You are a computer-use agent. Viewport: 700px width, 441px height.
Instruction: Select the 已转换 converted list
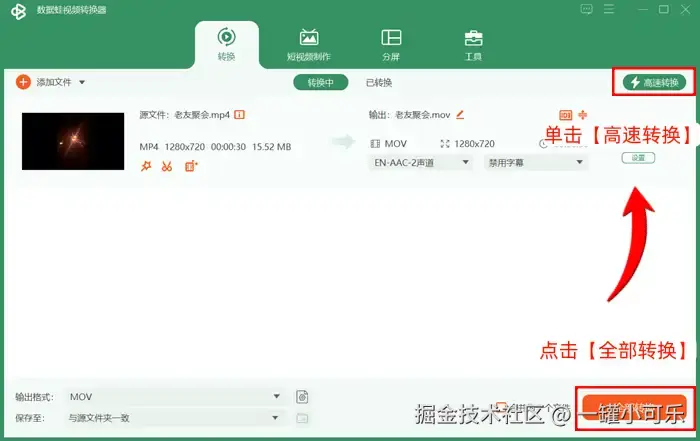click(379, 83)
